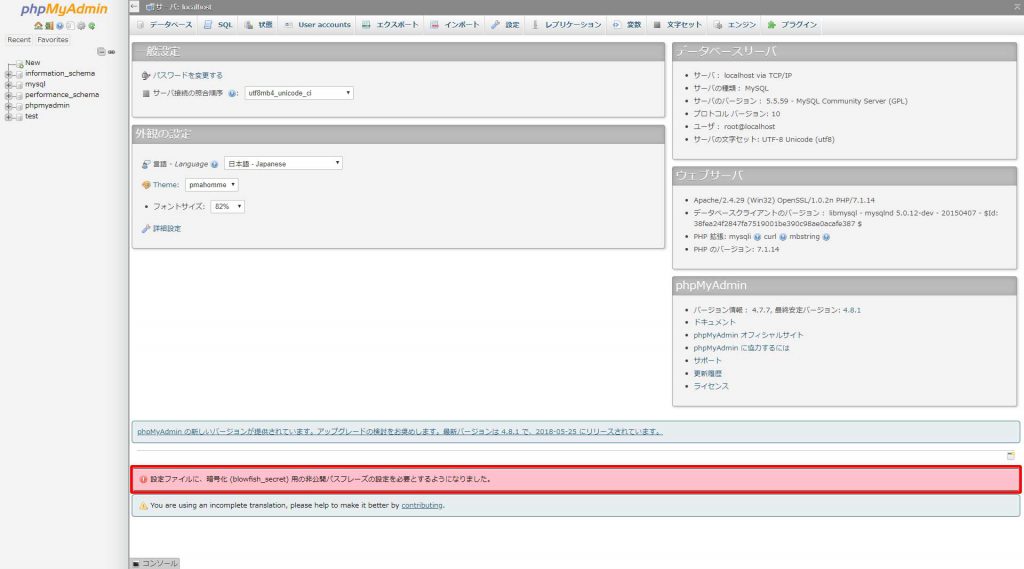1024x569 pixels.
Task: Collapse all tree nodes with minus icon
Action: (101, 52)
